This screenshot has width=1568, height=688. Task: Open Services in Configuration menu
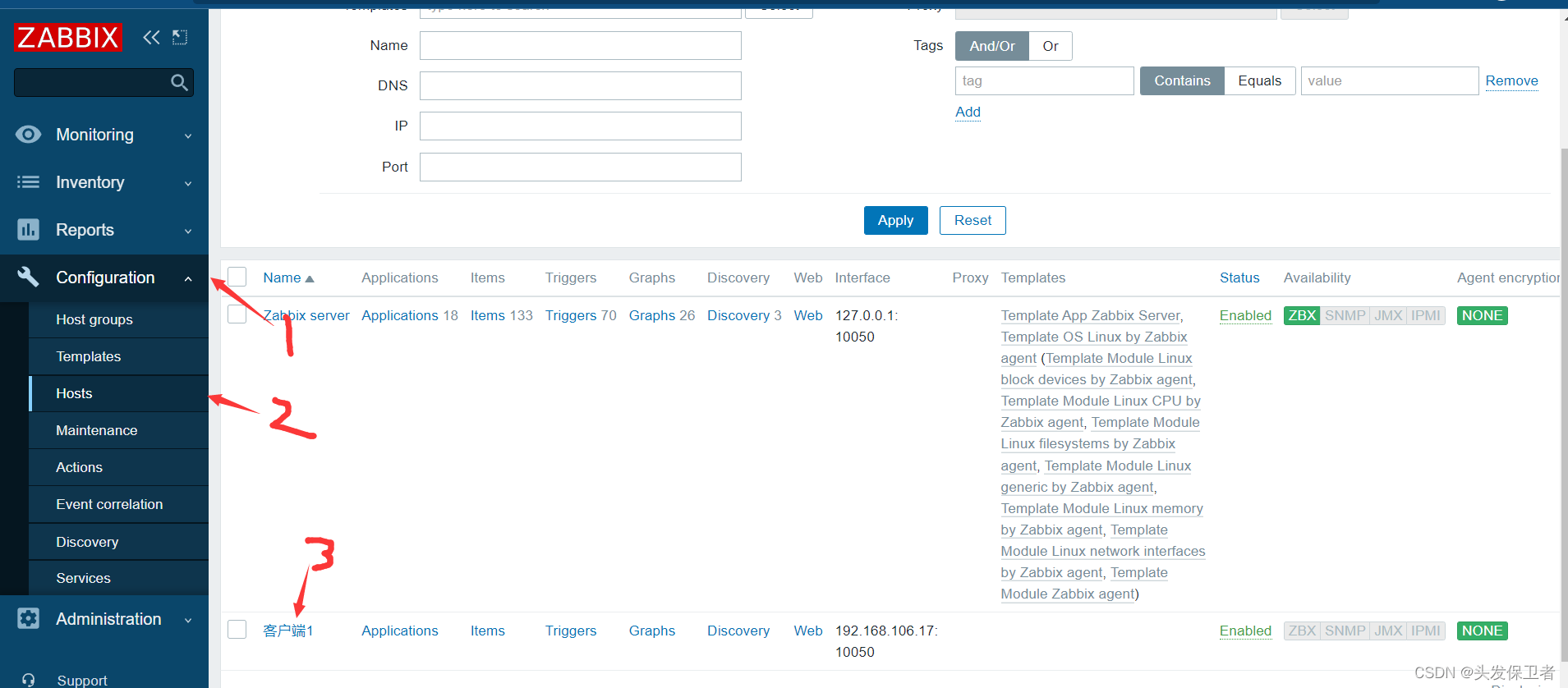point(118,578)
